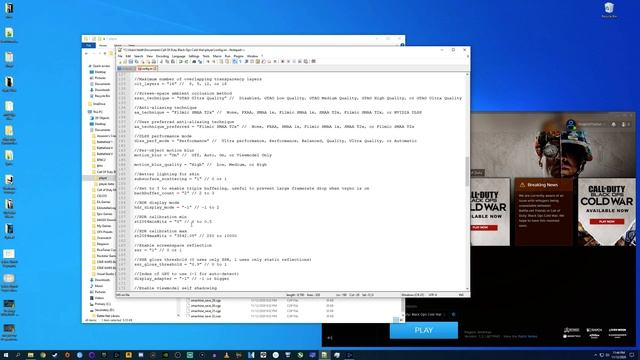The image size is (640, 360).
Task: Open the File menu in Notepad++
Action: coord(120,56)
